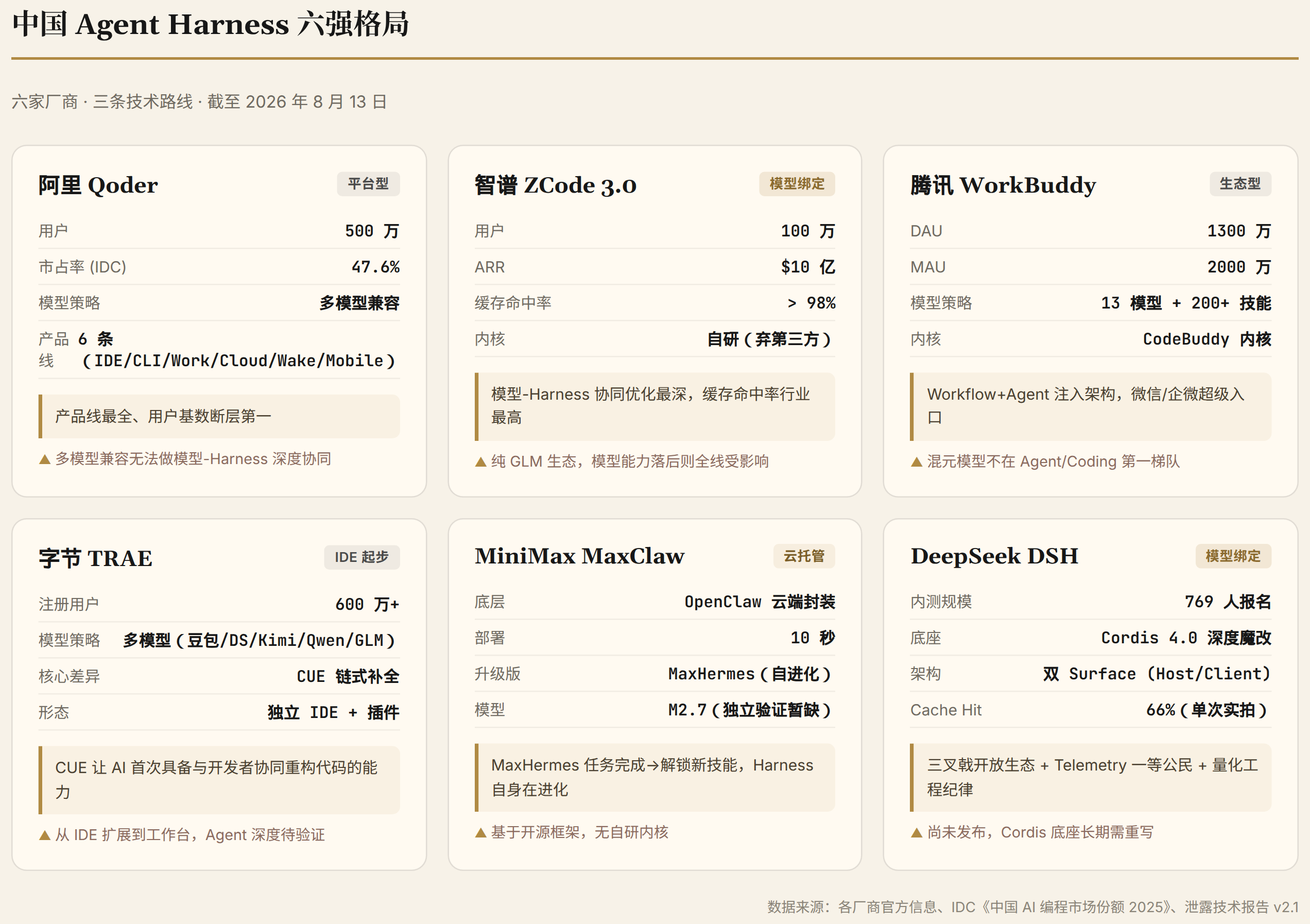Click the 产品线 label showing 6 条 in Qoder card

[x=54, y=350]
